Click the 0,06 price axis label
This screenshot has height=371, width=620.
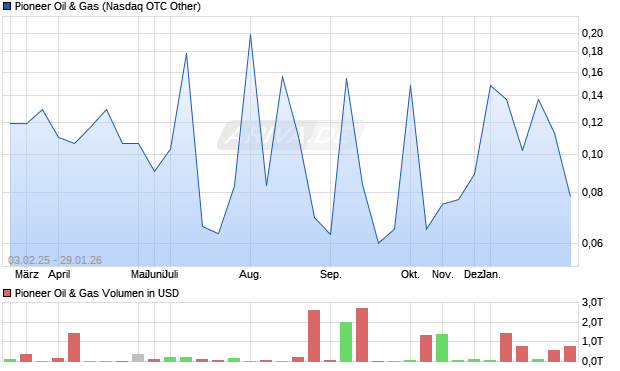click(x=592, y=243)
